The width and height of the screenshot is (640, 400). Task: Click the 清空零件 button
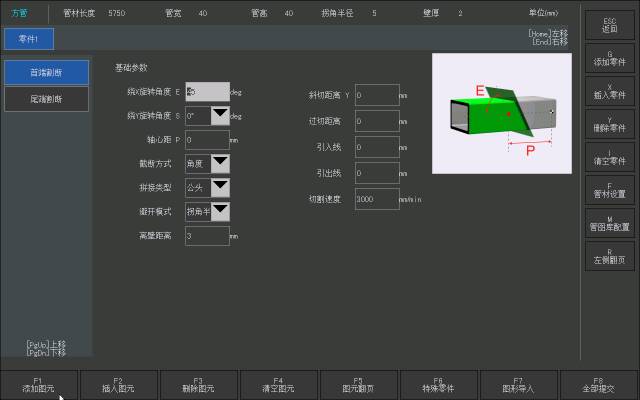(610, 158)
